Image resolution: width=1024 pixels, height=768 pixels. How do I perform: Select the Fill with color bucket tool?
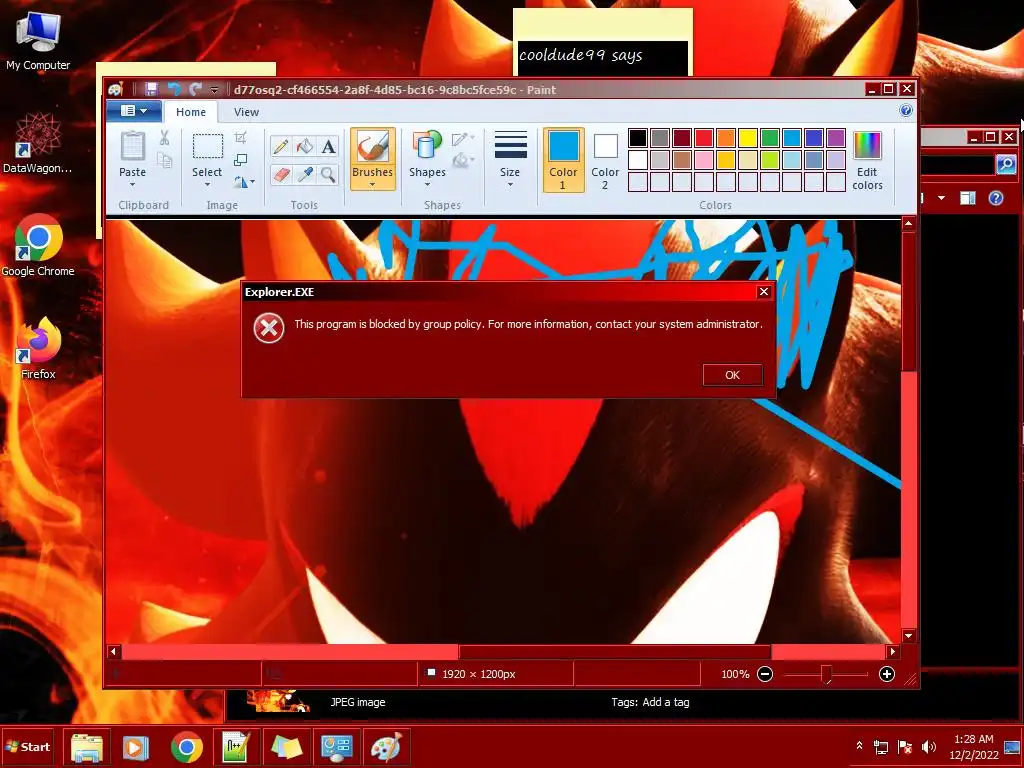click(304, 146)
